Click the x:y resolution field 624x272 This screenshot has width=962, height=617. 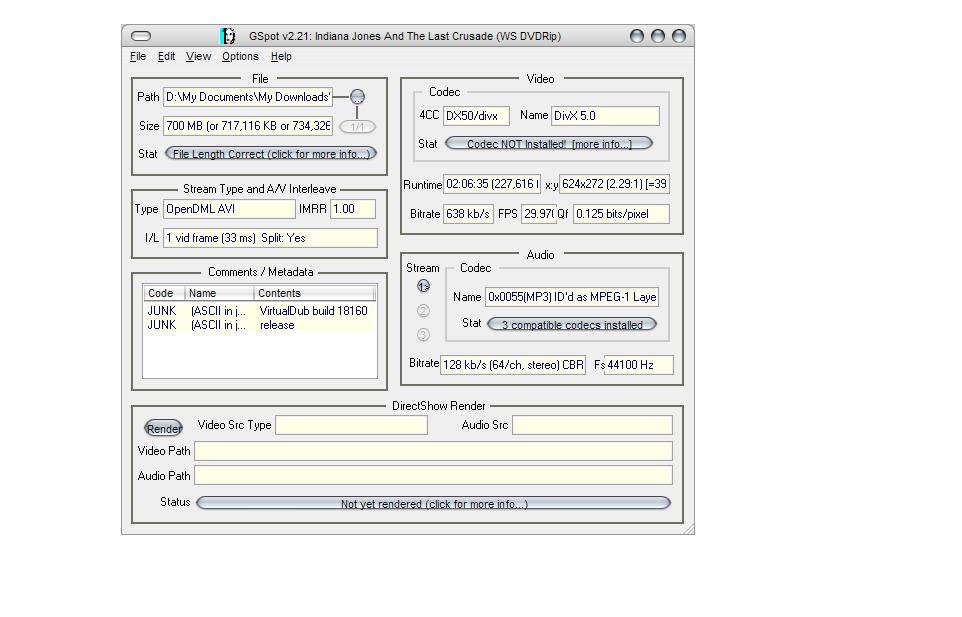click(614, 184)
